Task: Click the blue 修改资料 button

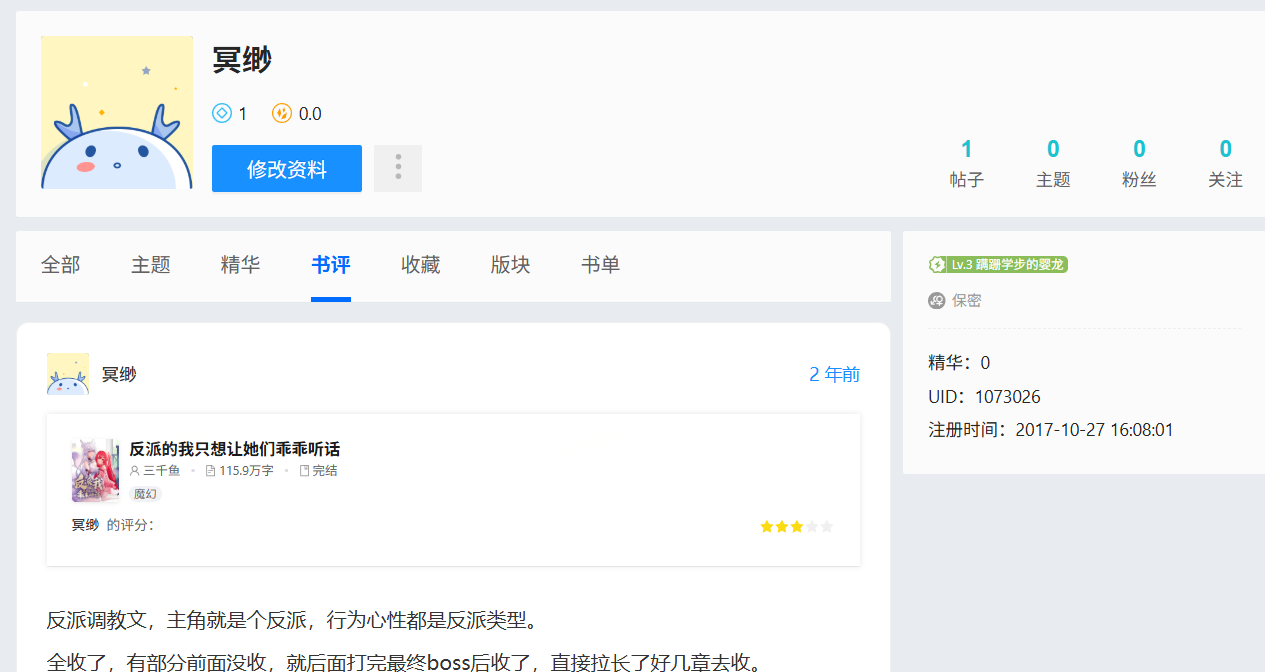Action: point(286,169)
